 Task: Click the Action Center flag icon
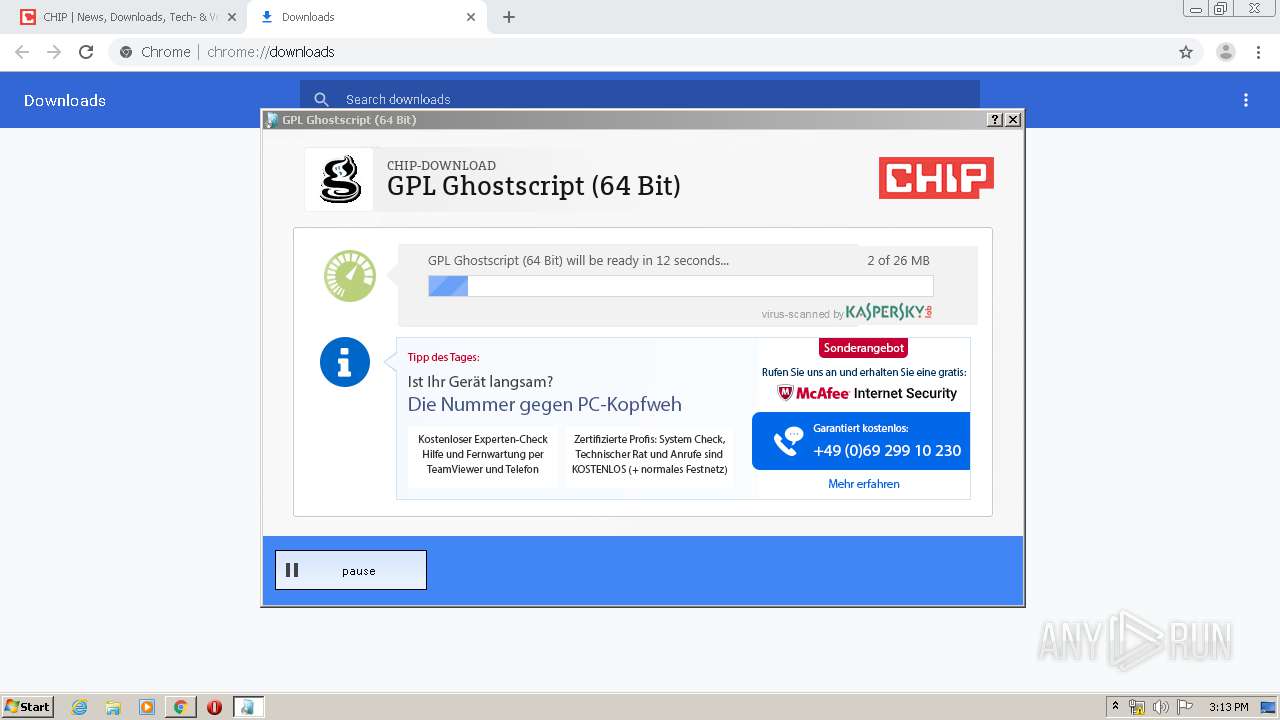click(x=1185, y=707)
